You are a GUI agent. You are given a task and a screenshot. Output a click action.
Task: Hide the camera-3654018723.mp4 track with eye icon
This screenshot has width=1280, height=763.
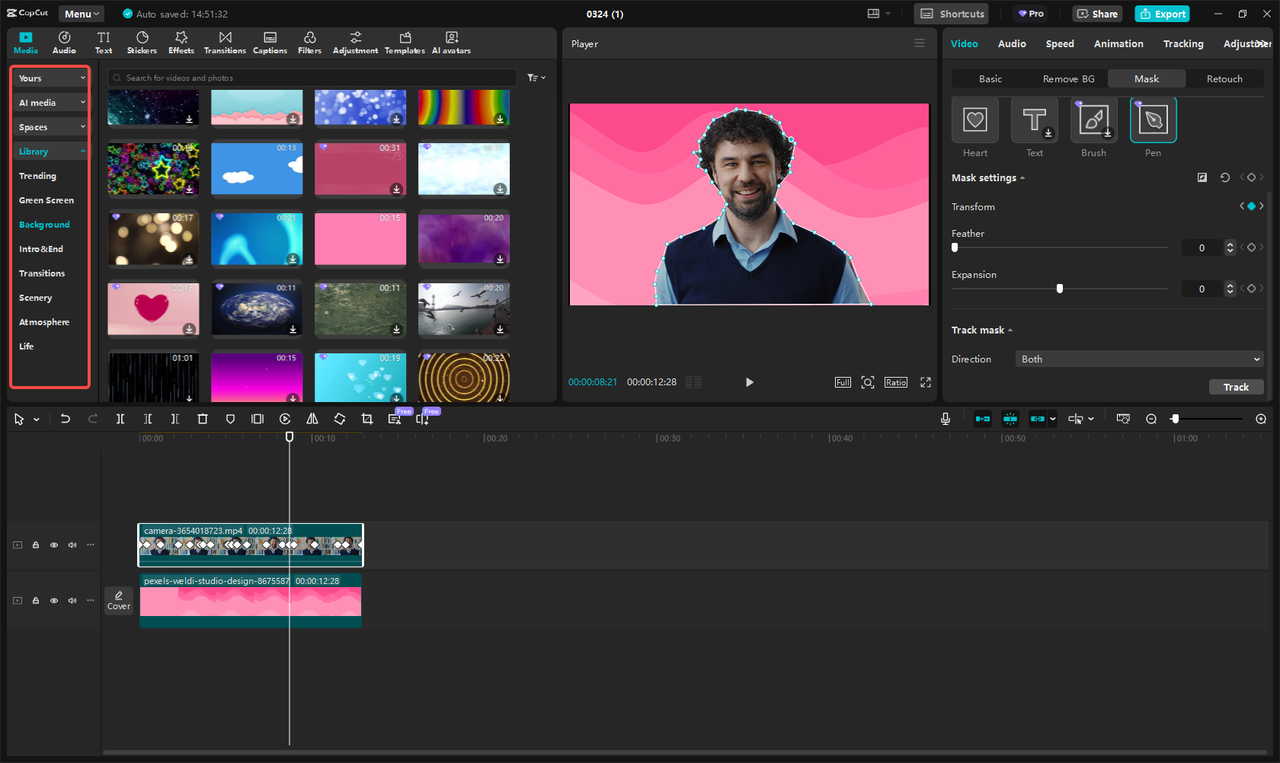[54, 545]
